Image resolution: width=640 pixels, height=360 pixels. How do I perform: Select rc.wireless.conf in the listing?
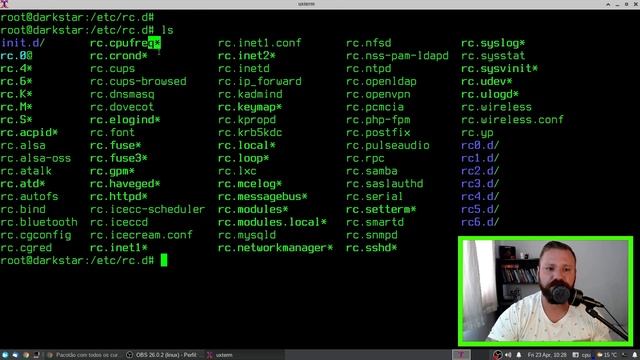pyautogui.click(x=512, y=120)
